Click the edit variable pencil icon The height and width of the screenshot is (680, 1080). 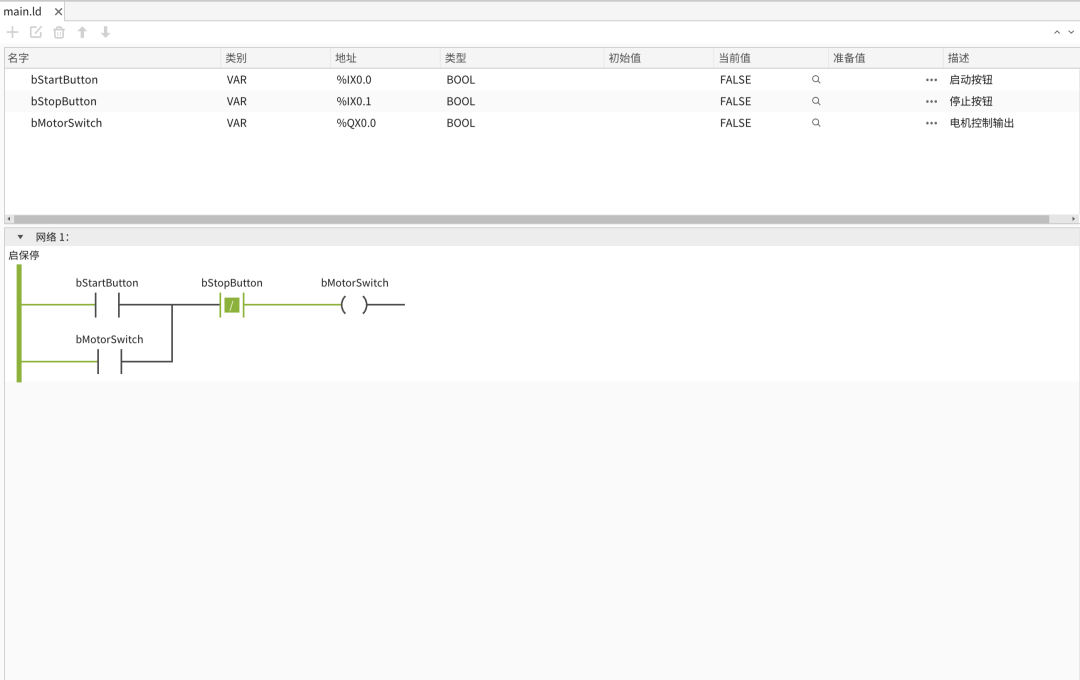pos(36,32)
